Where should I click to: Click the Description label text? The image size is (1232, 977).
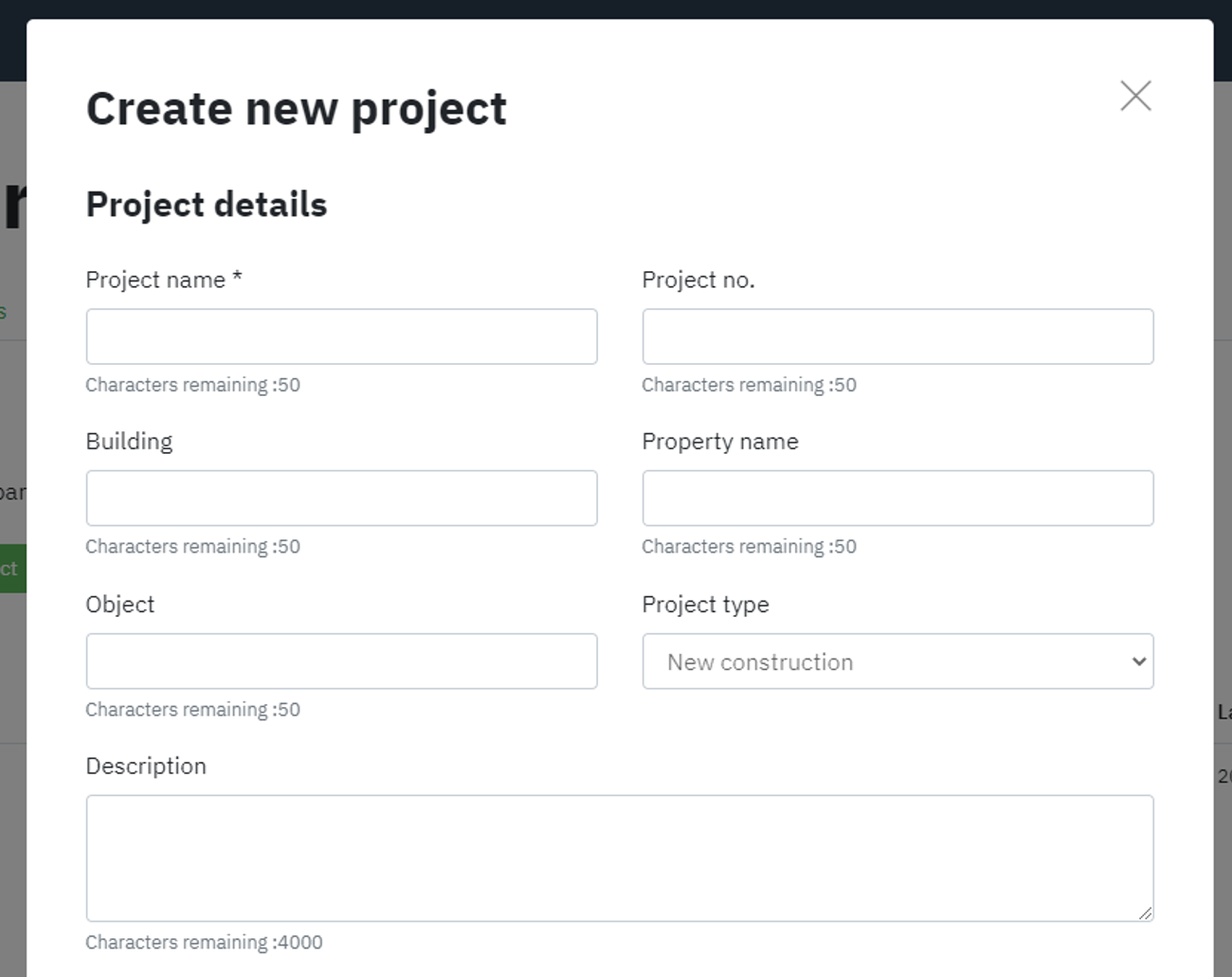(x=146, y=766)
